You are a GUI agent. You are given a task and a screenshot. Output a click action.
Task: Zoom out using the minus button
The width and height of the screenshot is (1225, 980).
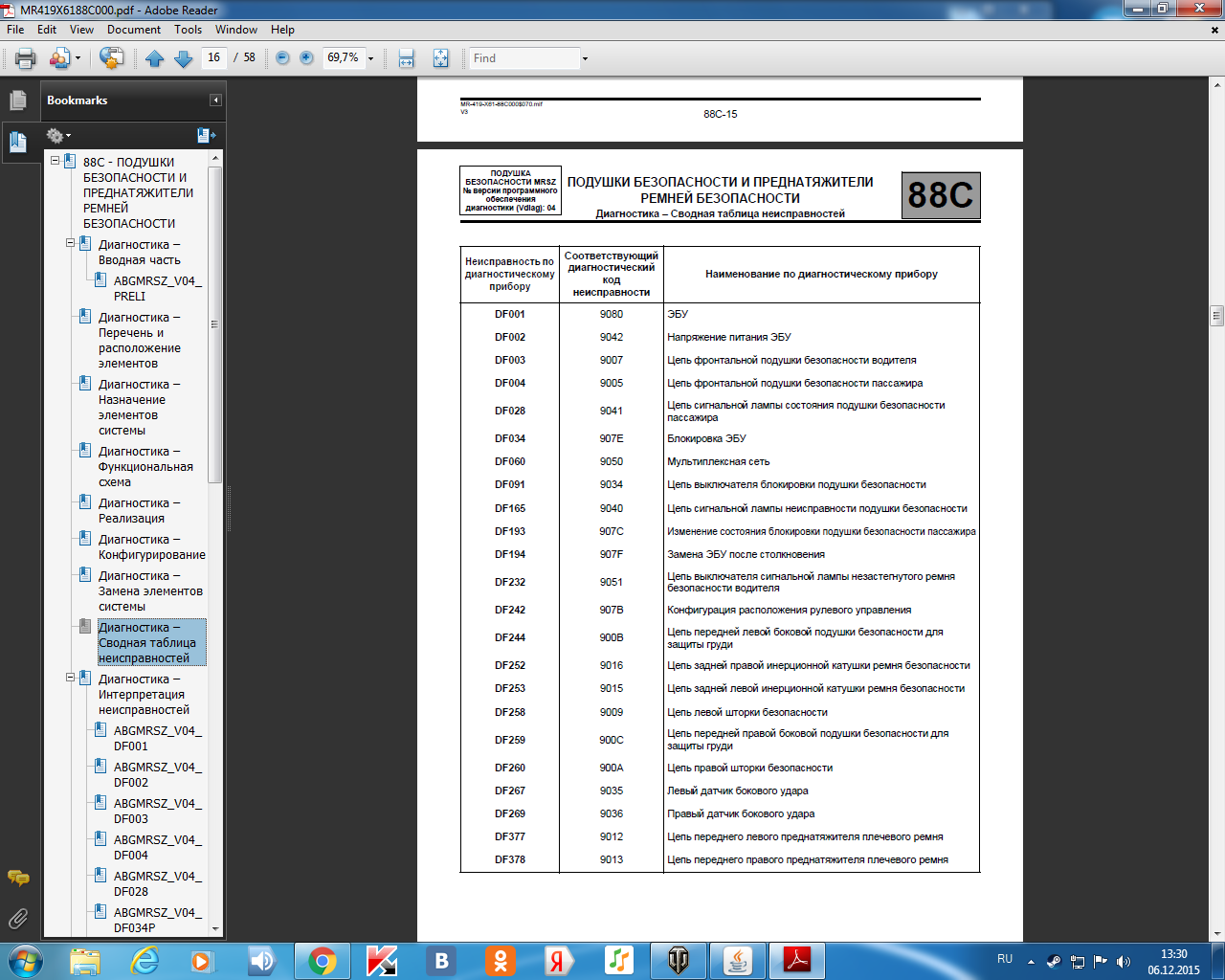coord(282,58)
